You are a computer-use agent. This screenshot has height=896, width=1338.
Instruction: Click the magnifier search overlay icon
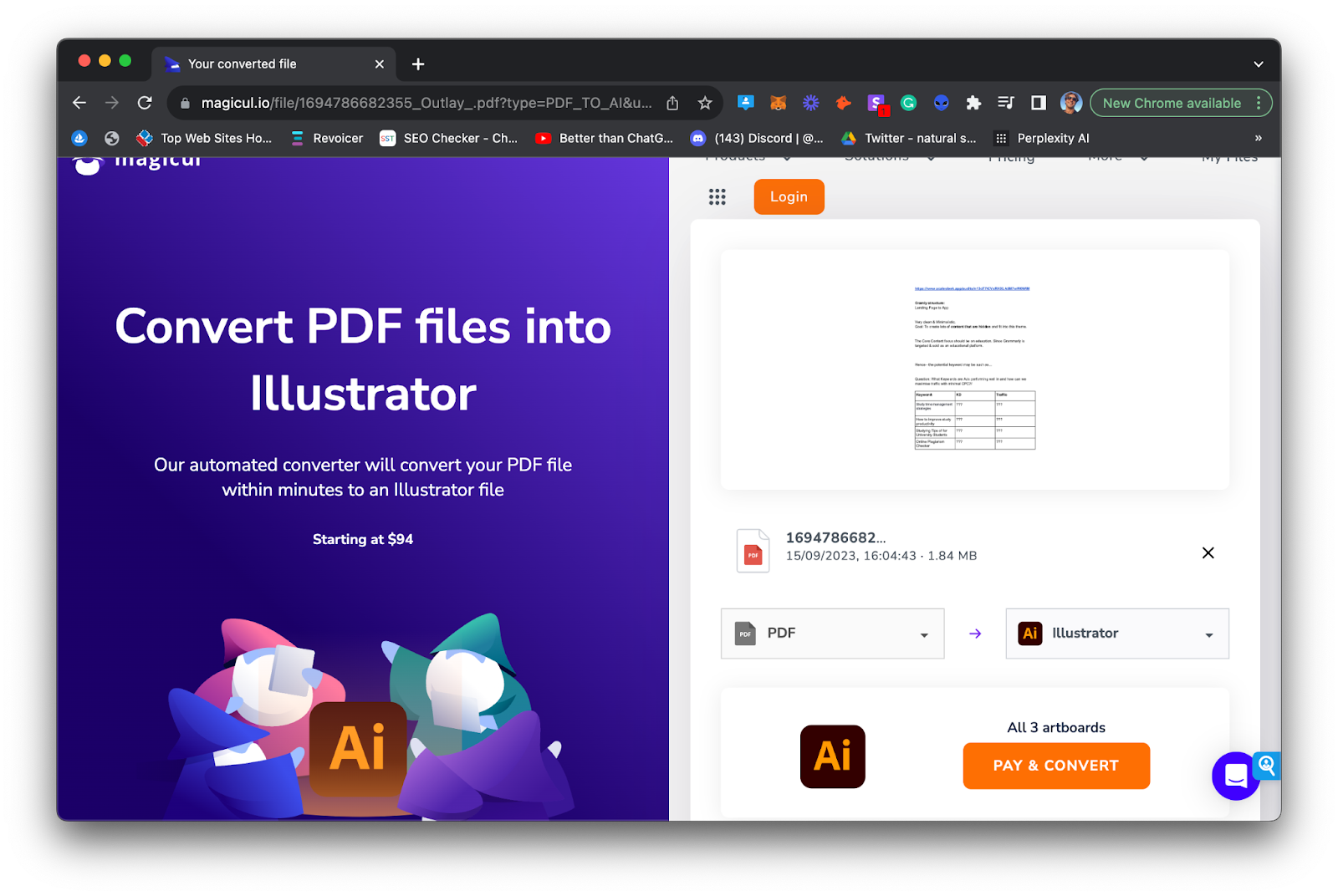pos(1266,765)
